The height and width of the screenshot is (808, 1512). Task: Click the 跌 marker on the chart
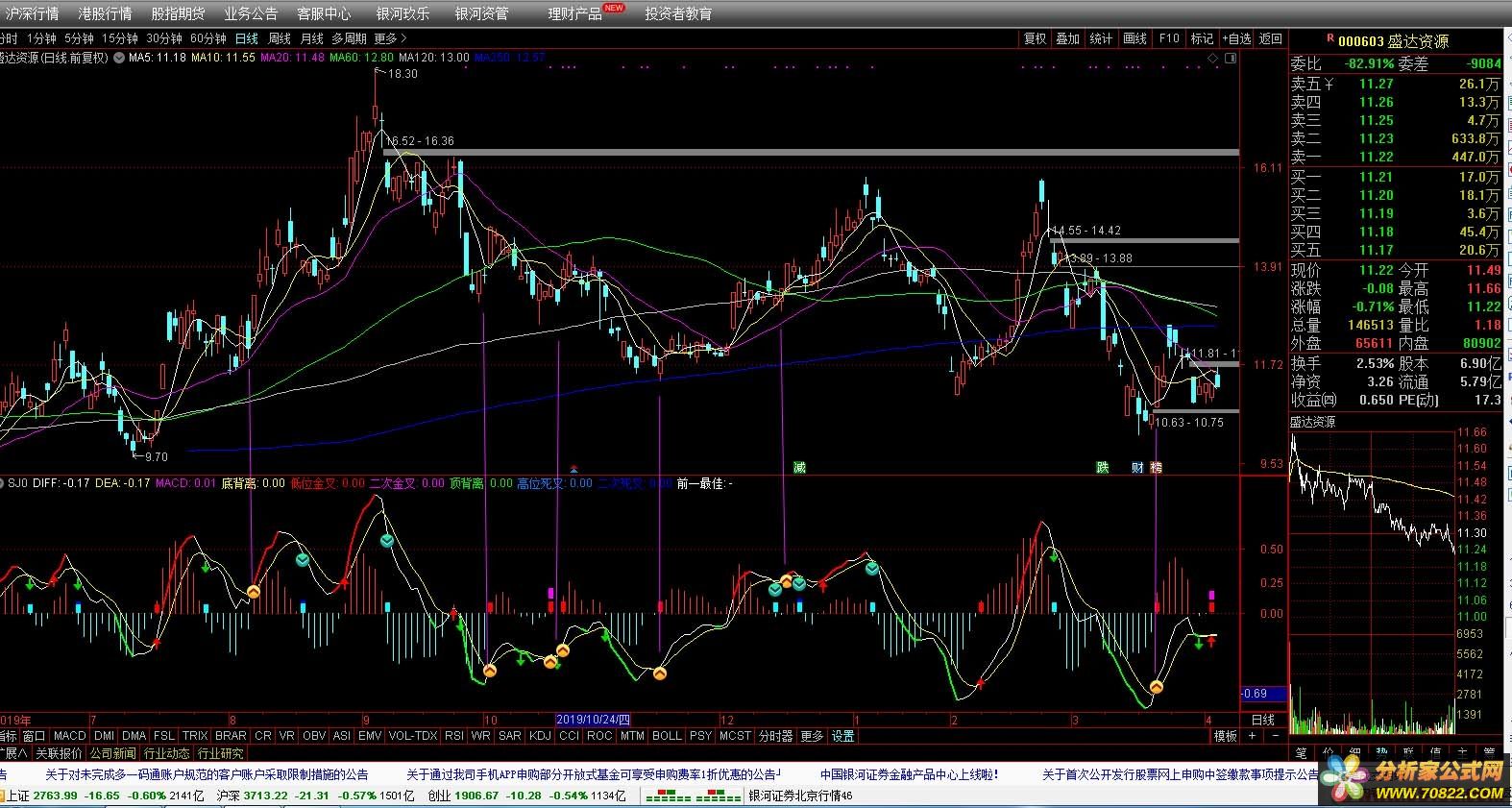click(1103, 468)
